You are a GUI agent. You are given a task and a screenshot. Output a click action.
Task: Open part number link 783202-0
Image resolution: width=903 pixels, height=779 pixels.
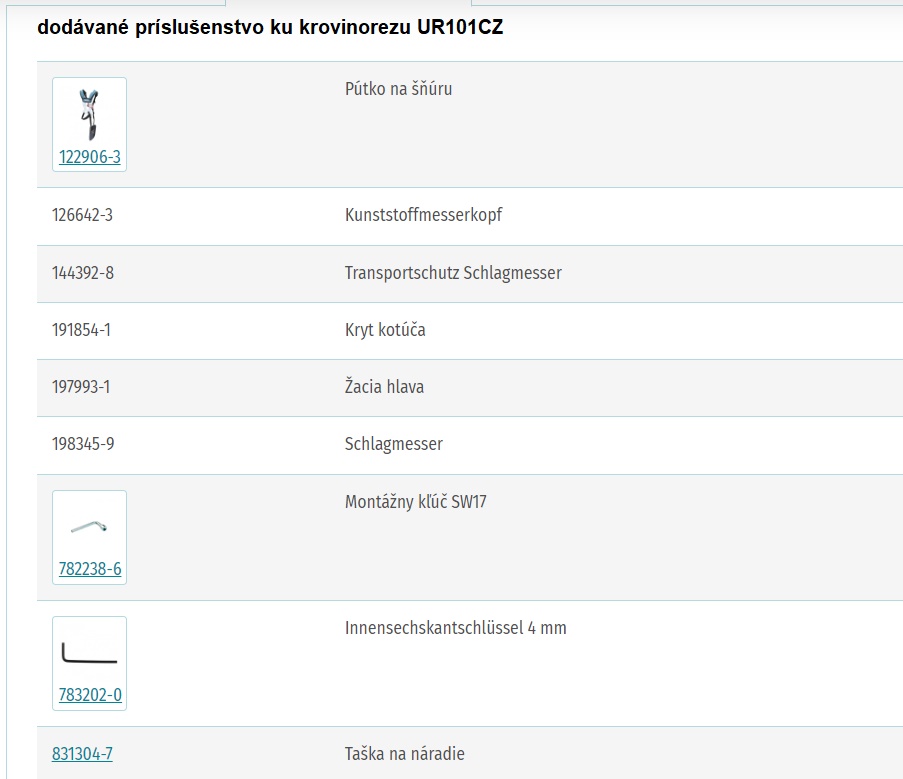point(90,695)
